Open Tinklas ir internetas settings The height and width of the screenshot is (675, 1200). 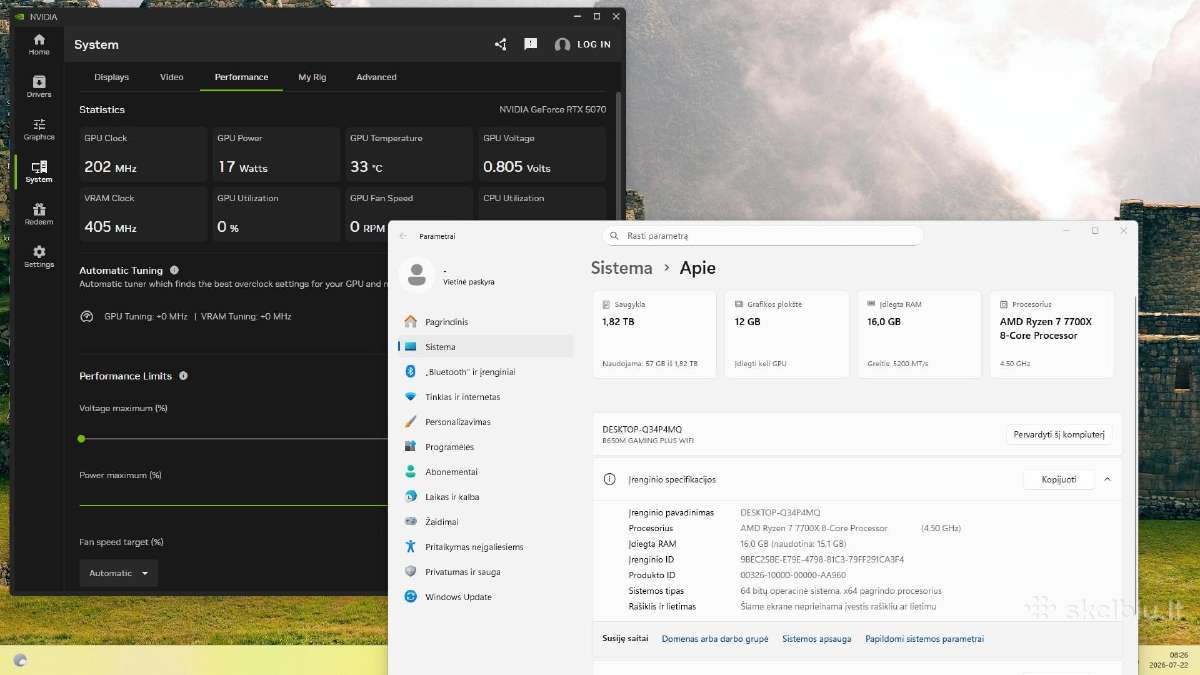[485, 397]
